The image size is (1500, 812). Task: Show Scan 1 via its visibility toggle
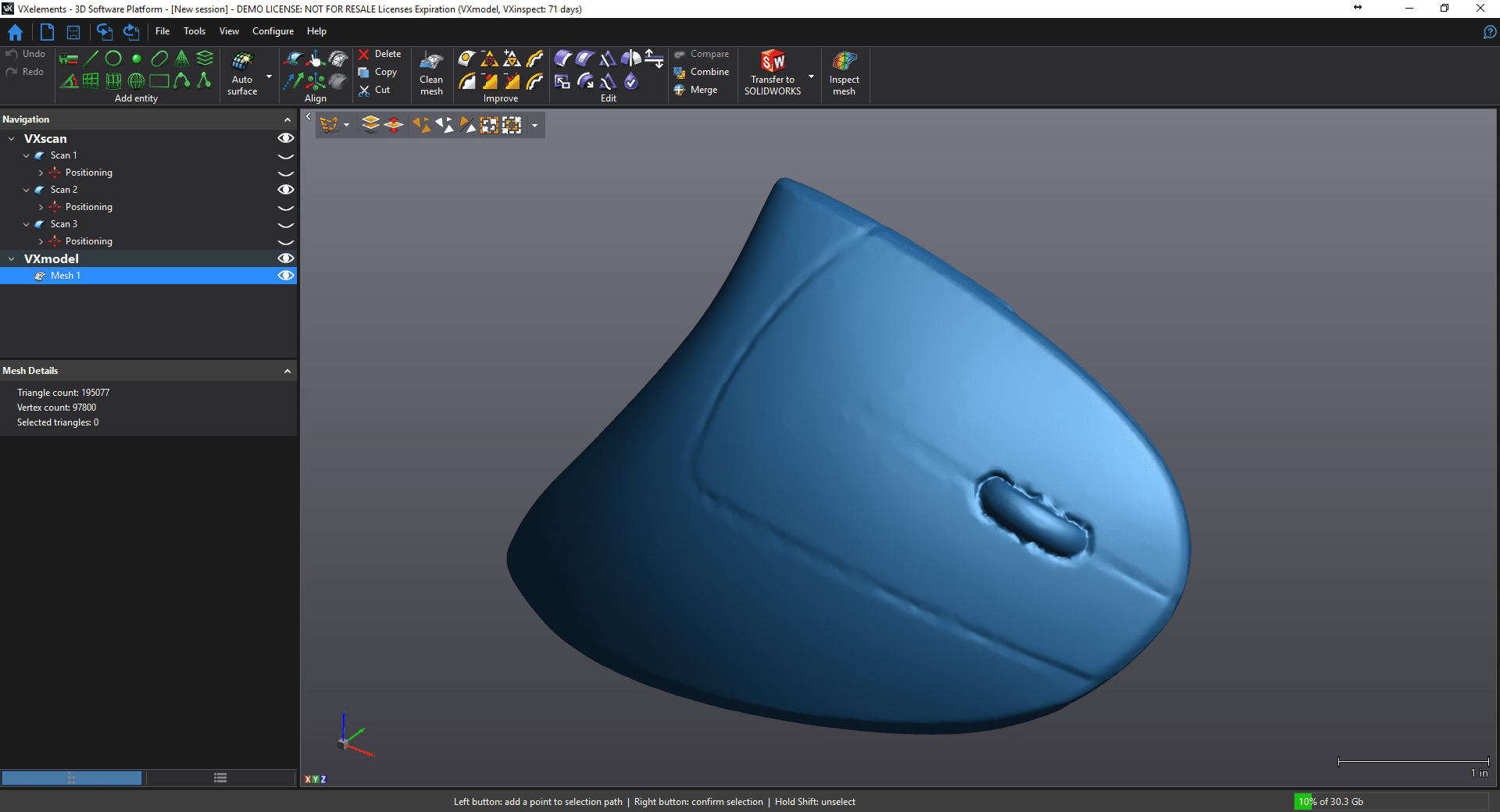pos(286,156)
